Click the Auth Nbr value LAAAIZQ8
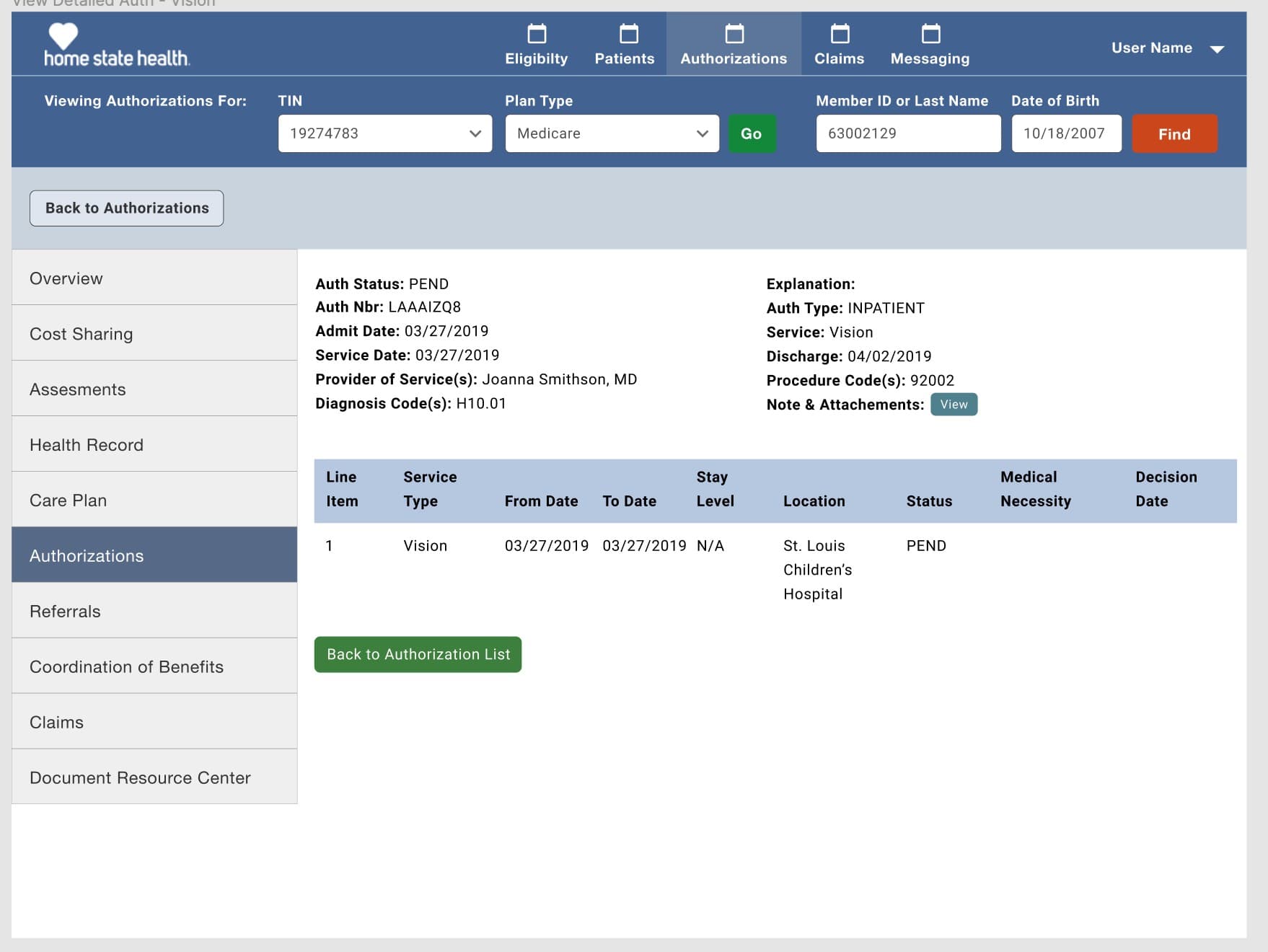 424,307
